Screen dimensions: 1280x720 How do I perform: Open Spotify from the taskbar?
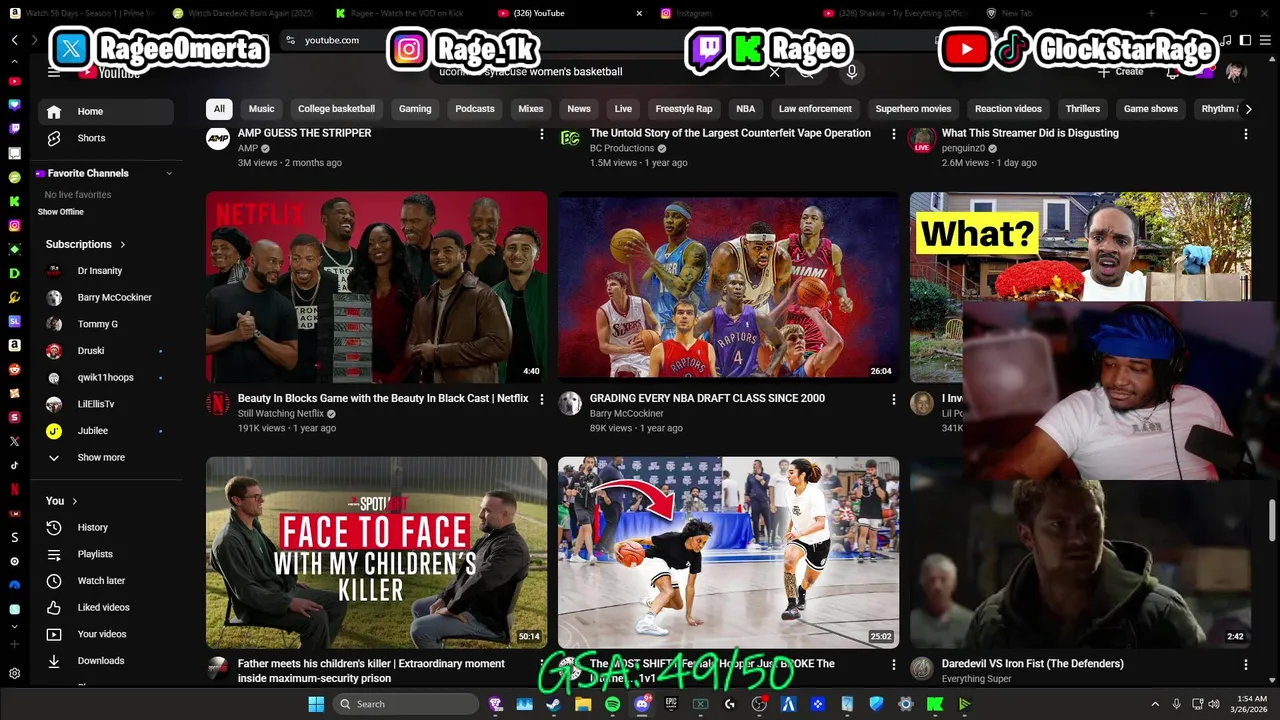pos(612,704)
